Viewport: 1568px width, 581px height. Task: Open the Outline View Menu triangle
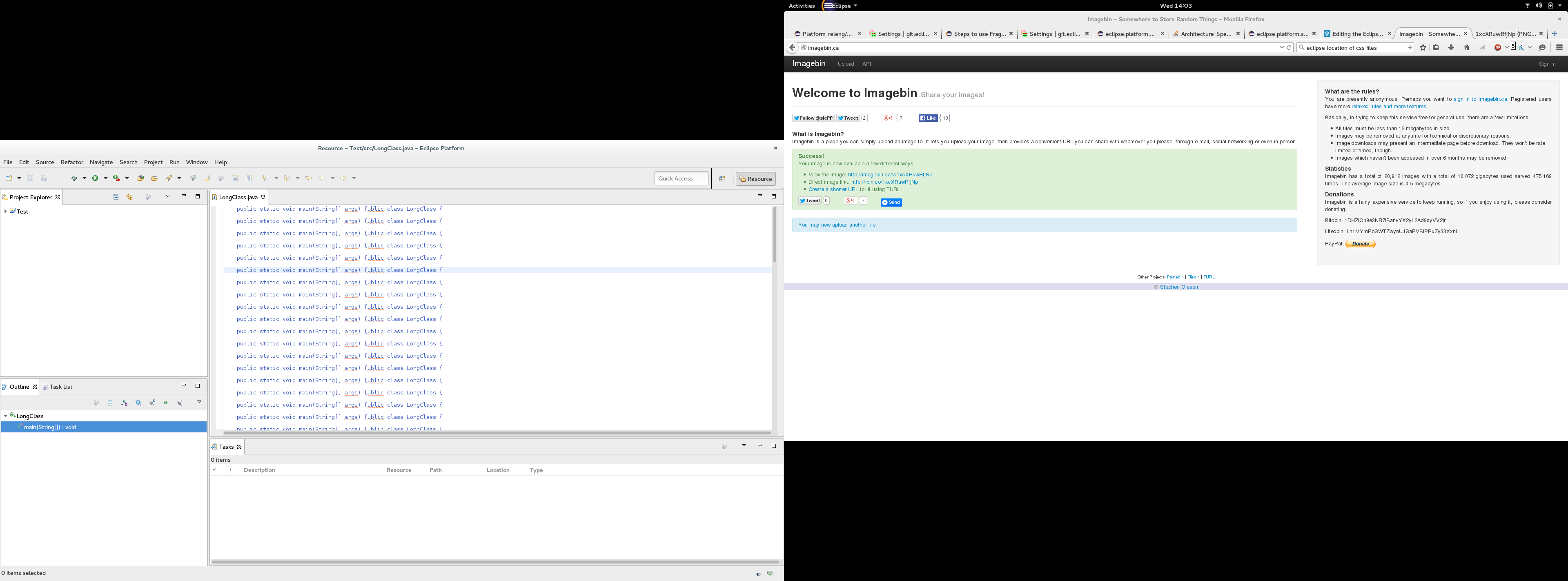click(199, 402)
